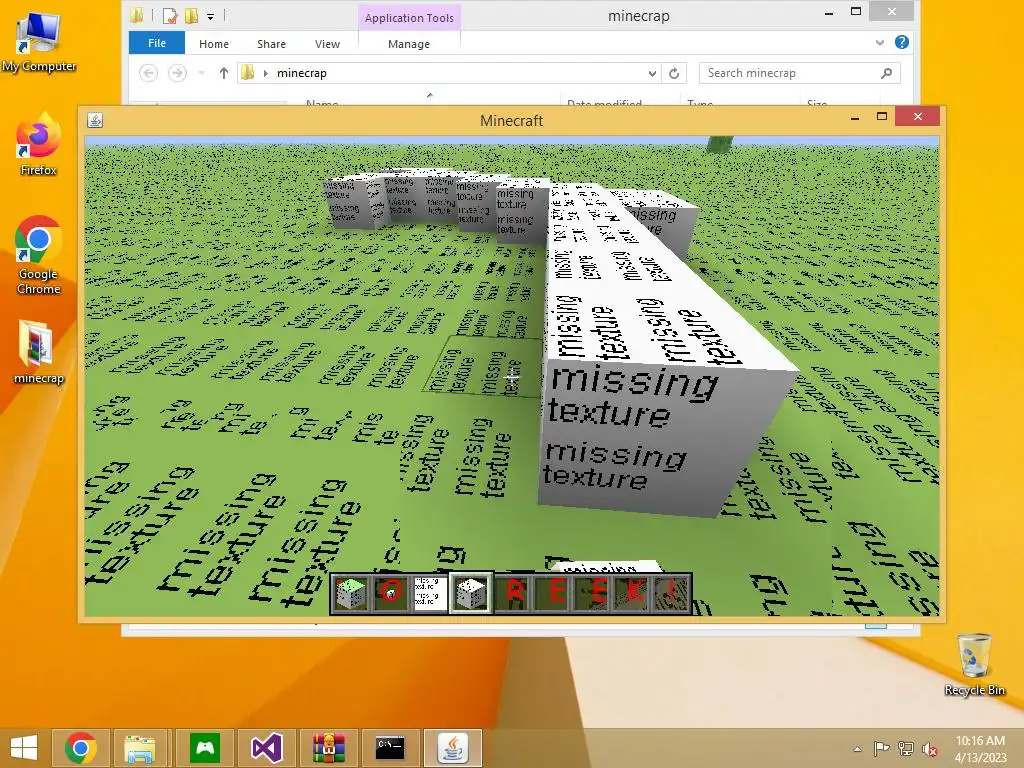The width and height of the screenshot is (1024, 768).
Task: Open the Quick Access Toolbar customize dropdown
Action: pyautogui.click(x=210, y=16)
